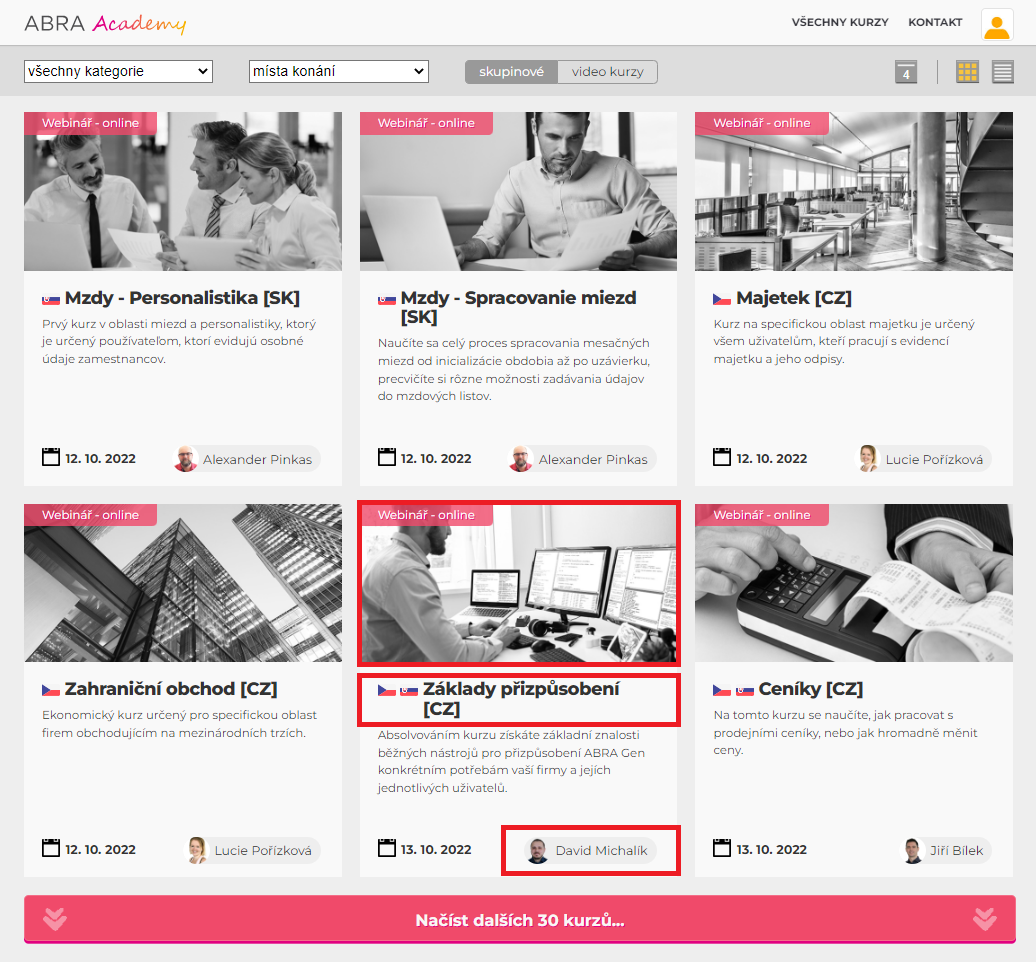Go to KONTAKT in the top menu
This screenshot has width=1036, height=962.
coord(934,22)
